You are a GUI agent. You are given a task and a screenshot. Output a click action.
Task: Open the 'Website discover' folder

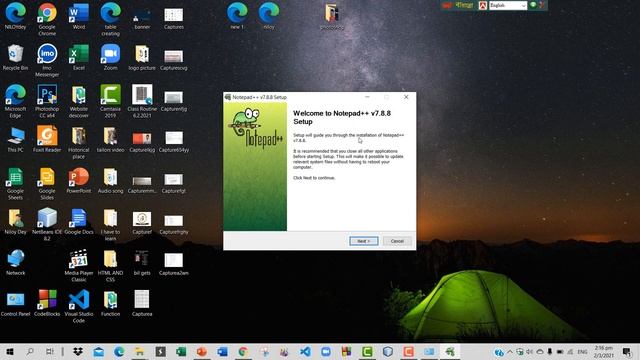pos(79,101)
